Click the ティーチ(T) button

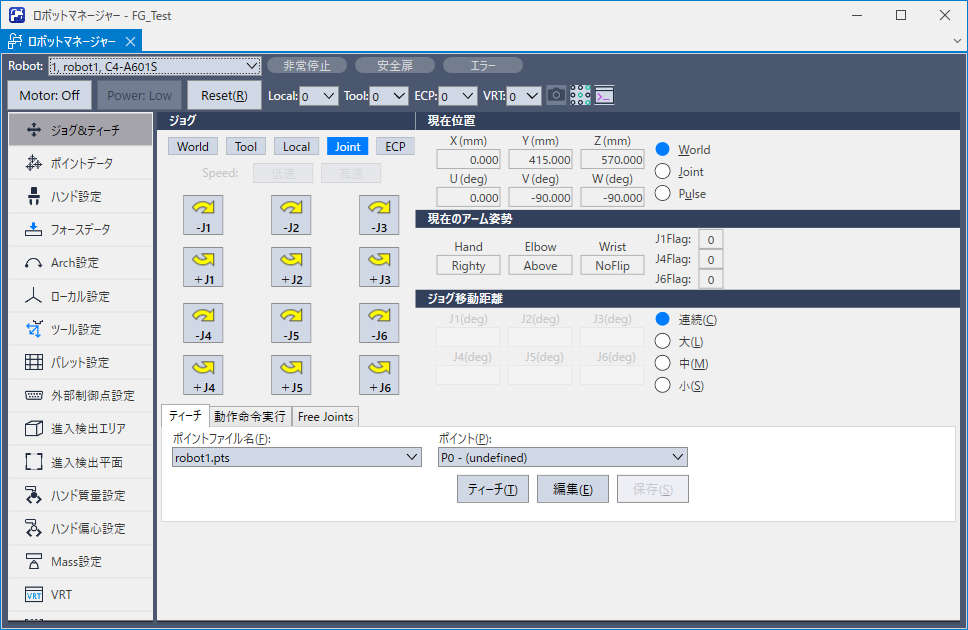click(x=492, y=489)
